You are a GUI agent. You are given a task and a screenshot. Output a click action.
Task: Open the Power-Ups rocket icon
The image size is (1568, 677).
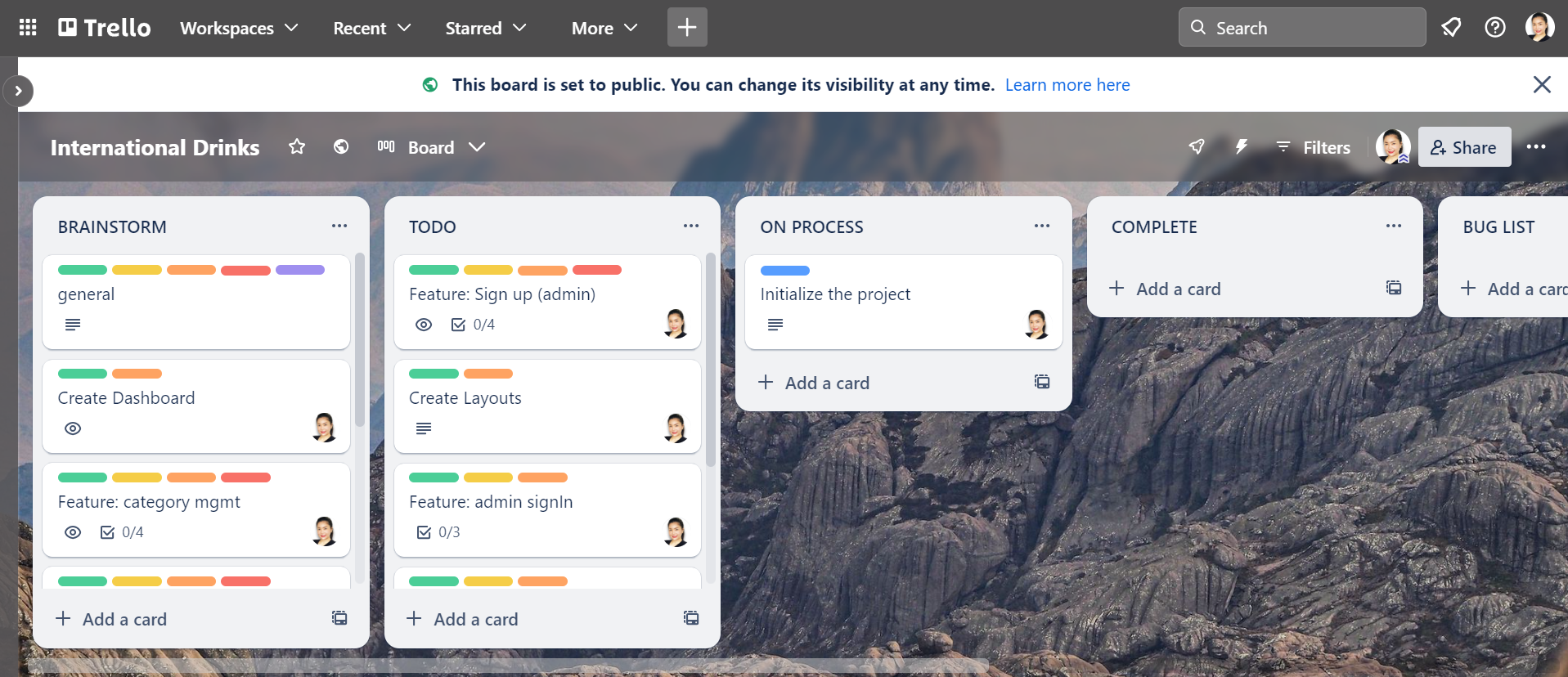point(1197,147)
